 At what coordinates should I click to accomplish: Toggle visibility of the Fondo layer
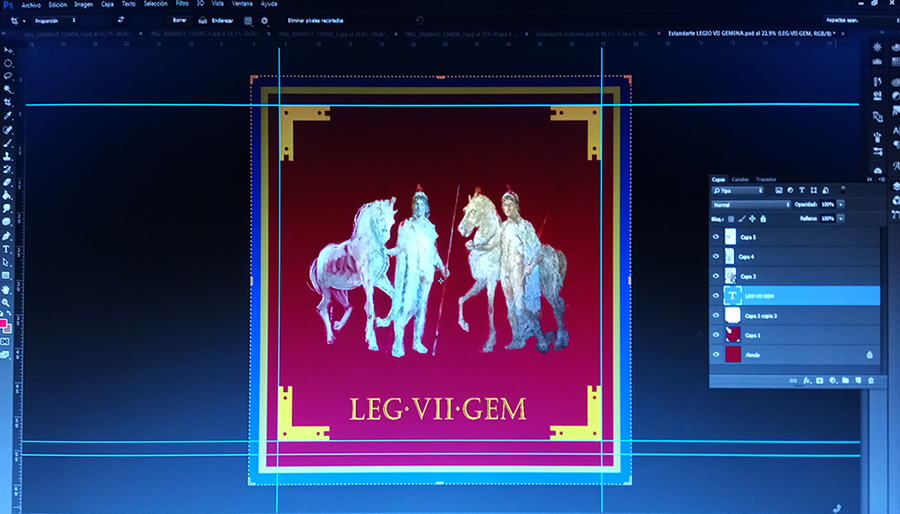[716, 354]
